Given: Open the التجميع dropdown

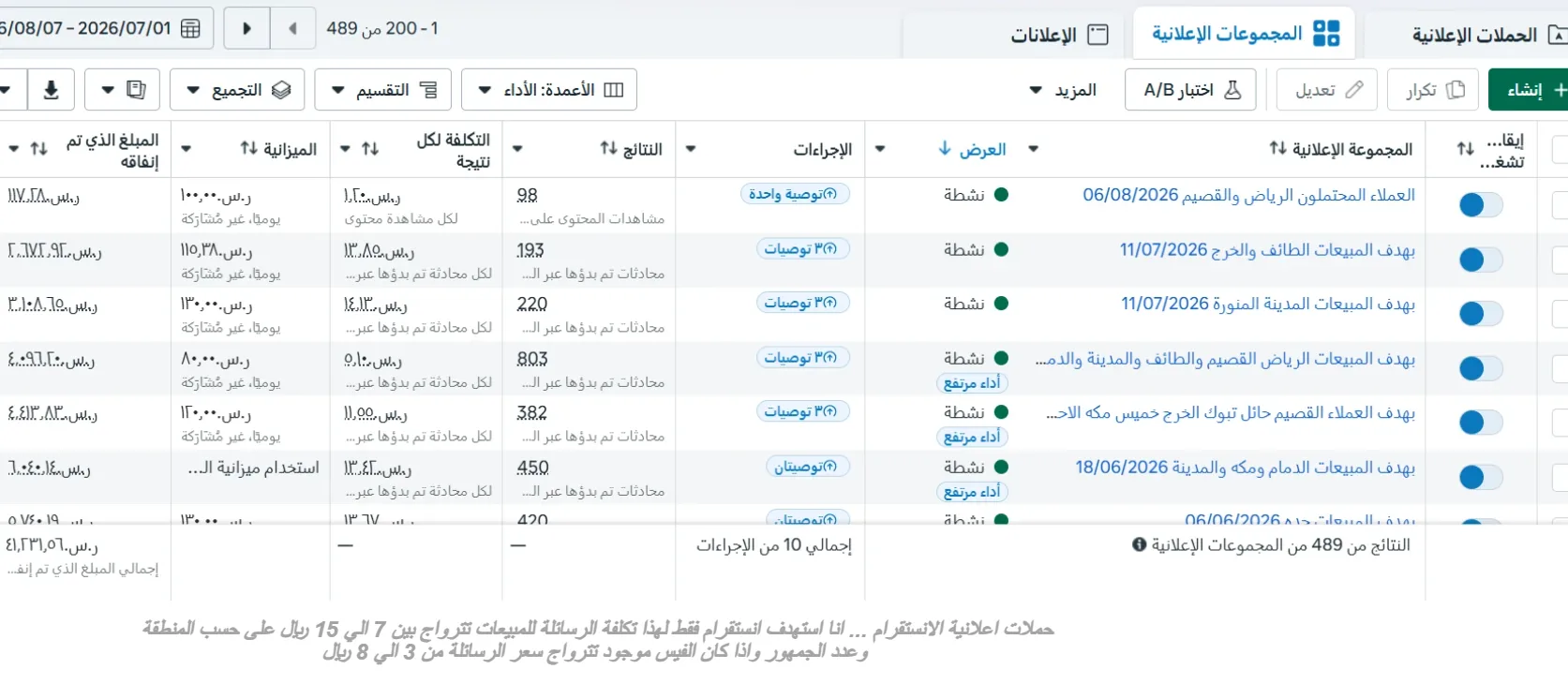Looking at the screenshot, I should point(237,90).
